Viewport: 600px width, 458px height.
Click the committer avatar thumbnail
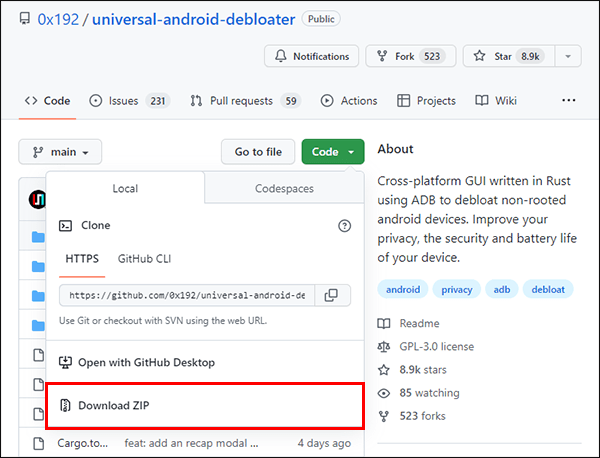[38, 199]
